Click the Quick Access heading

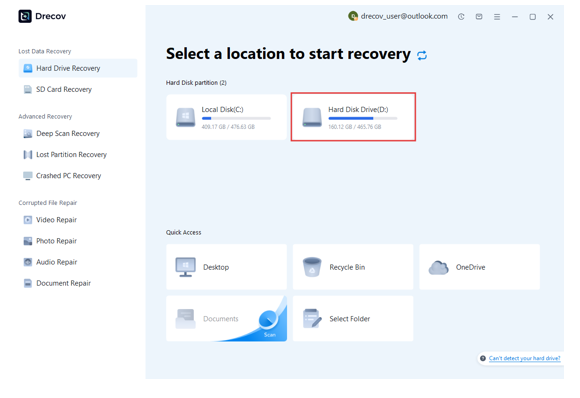click(x=183, y=232)
